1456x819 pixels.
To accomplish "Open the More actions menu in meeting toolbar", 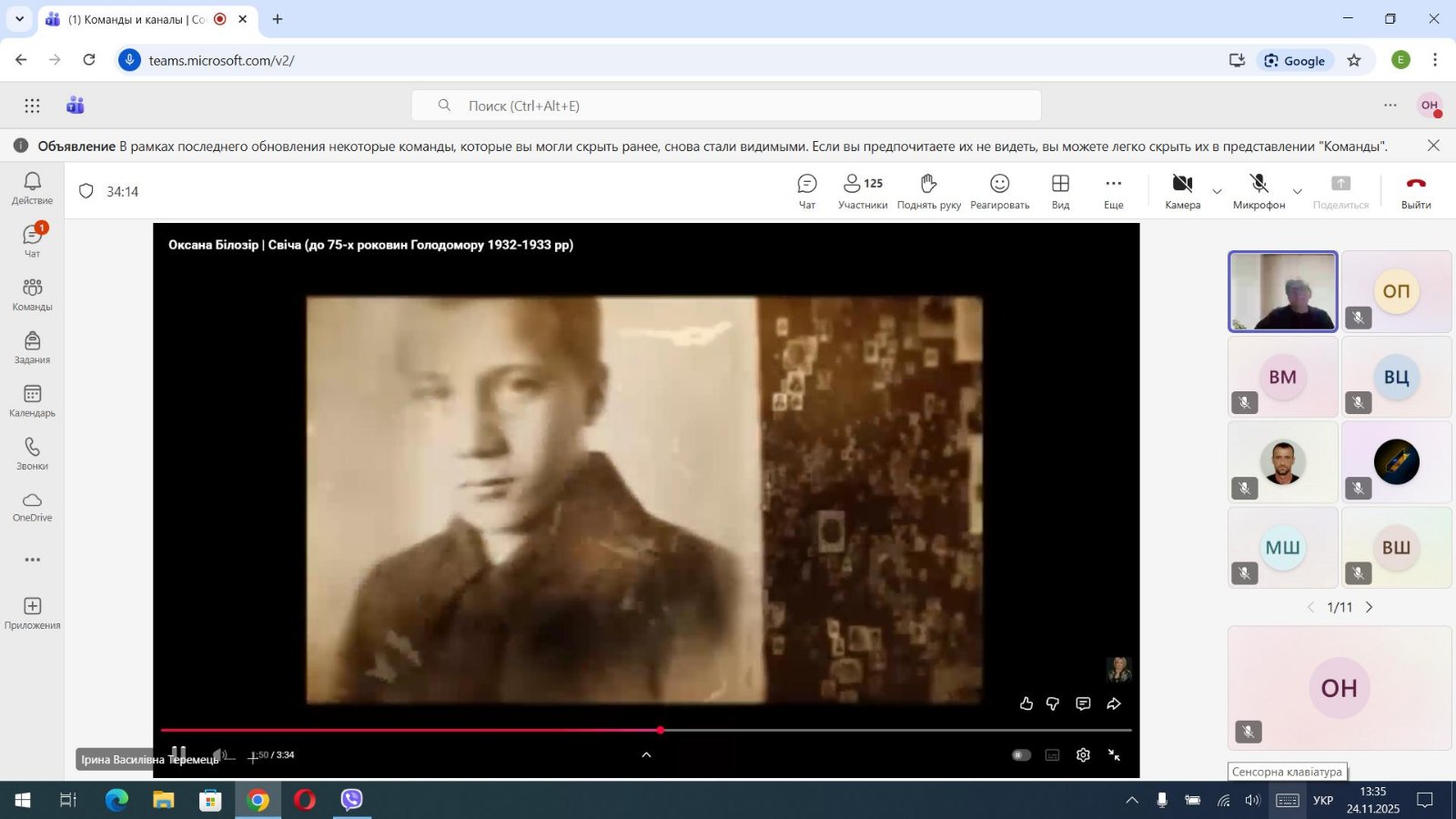I will click(x=1113, y=191).
